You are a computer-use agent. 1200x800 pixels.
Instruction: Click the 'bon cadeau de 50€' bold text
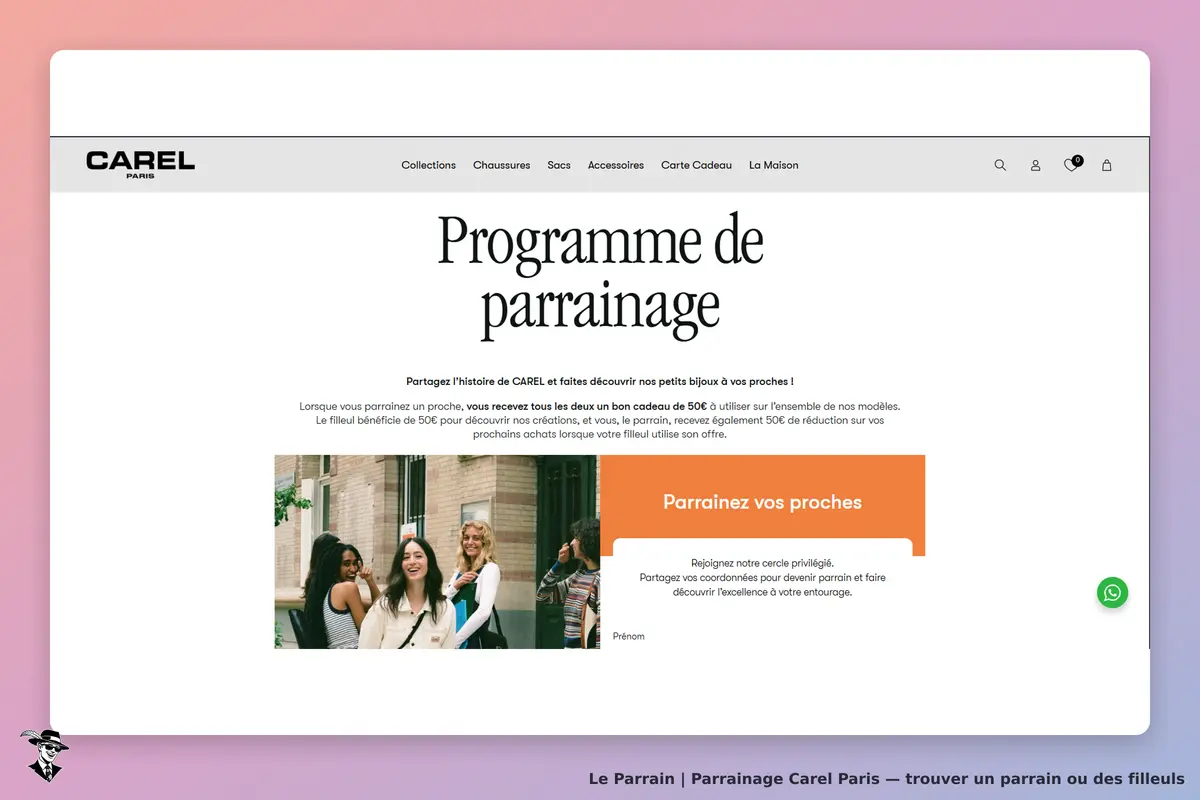tap(649, 406)
